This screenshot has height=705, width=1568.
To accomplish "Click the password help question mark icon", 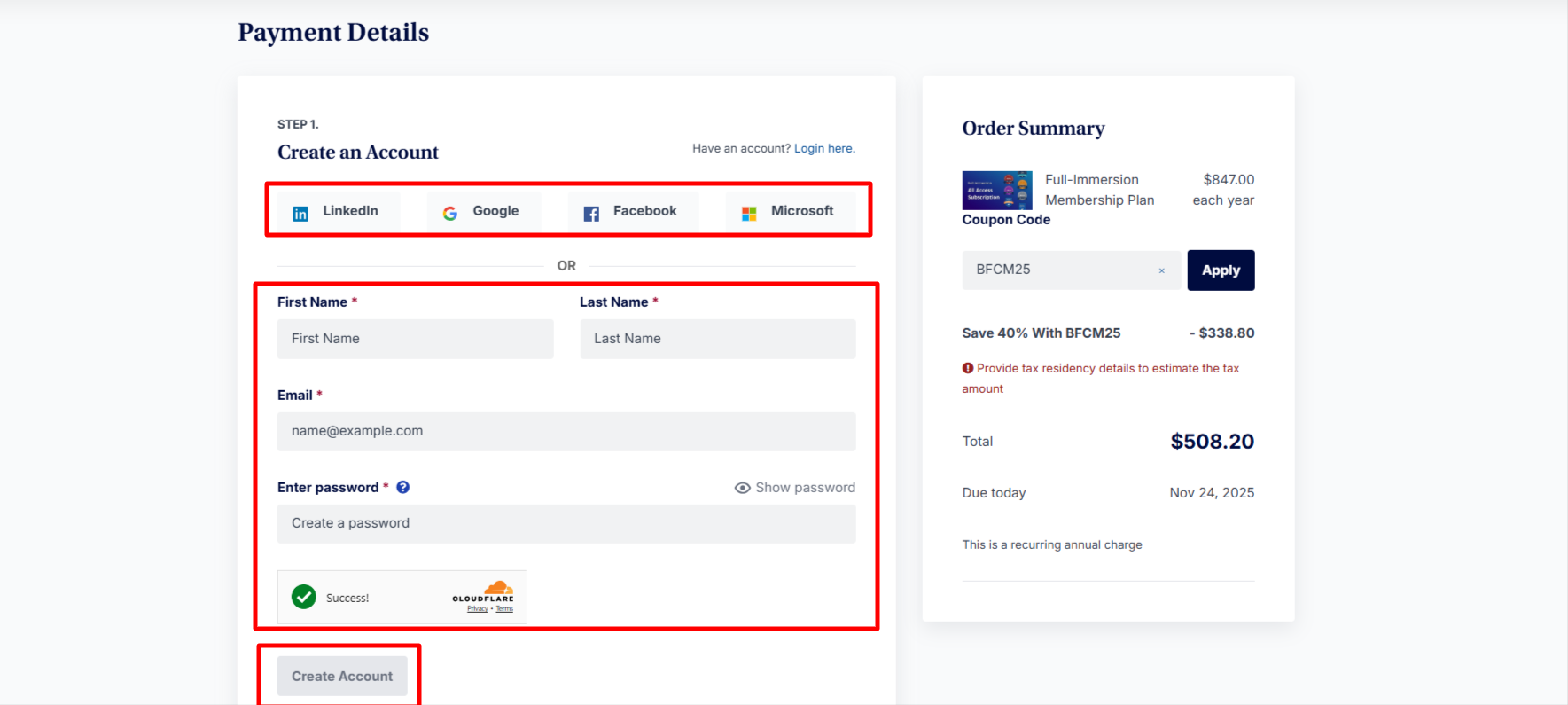I will pos(402,487).
